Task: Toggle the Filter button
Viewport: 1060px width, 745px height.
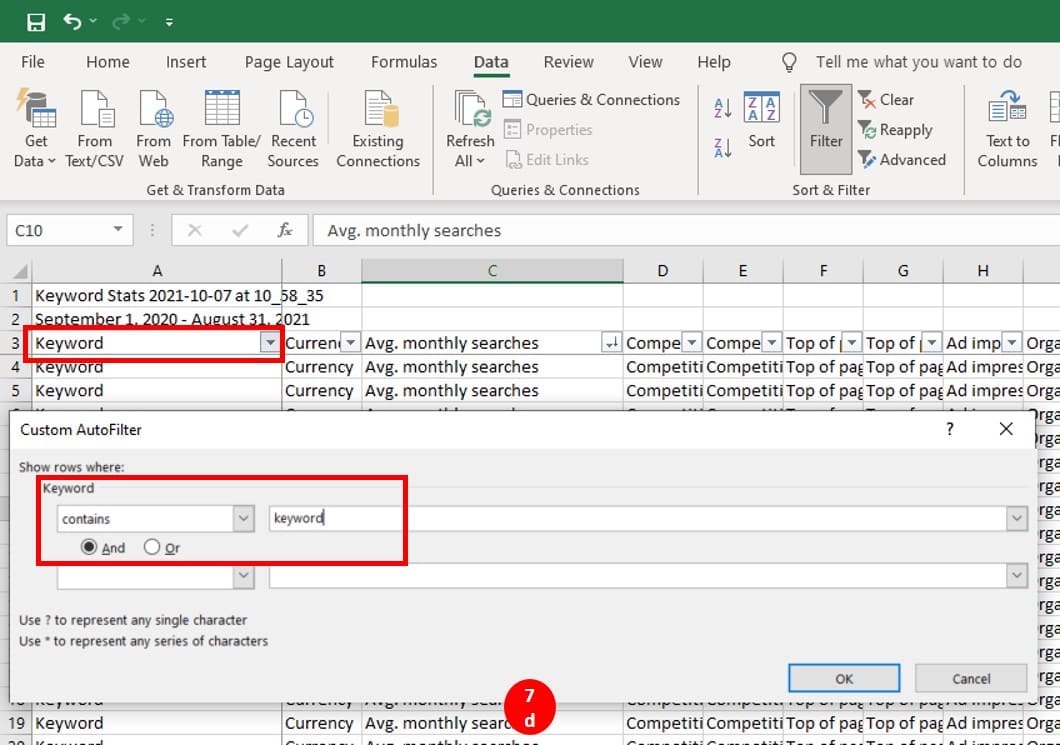Action: tap(825, 128)
